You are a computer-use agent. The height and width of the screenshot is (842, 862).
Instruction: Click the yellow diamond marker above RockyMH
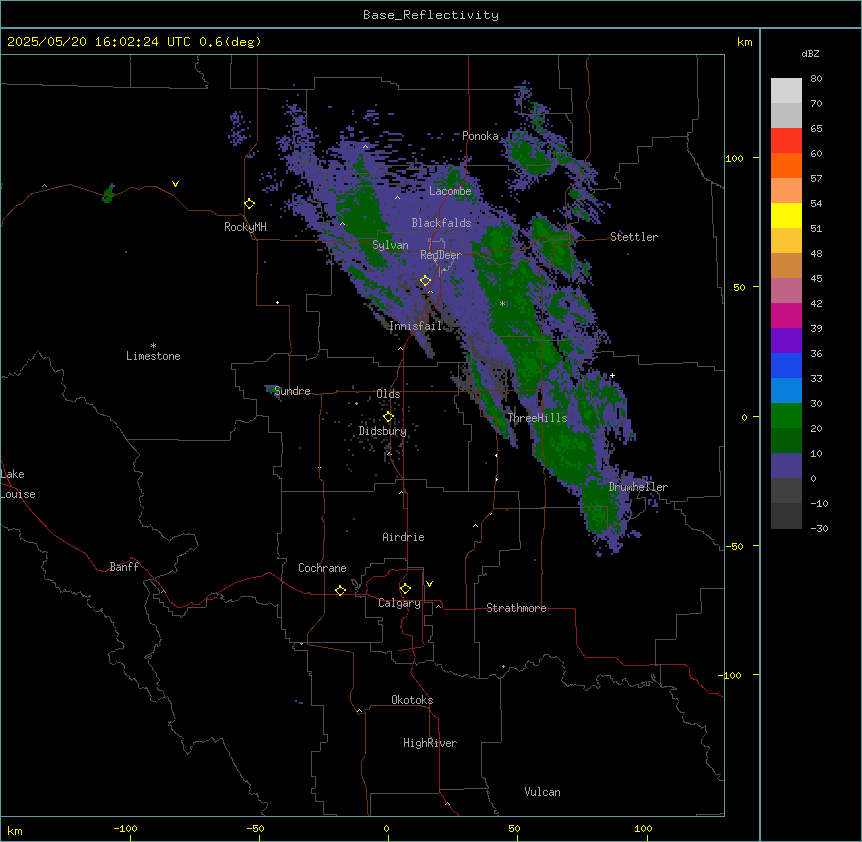click(250, 204)
